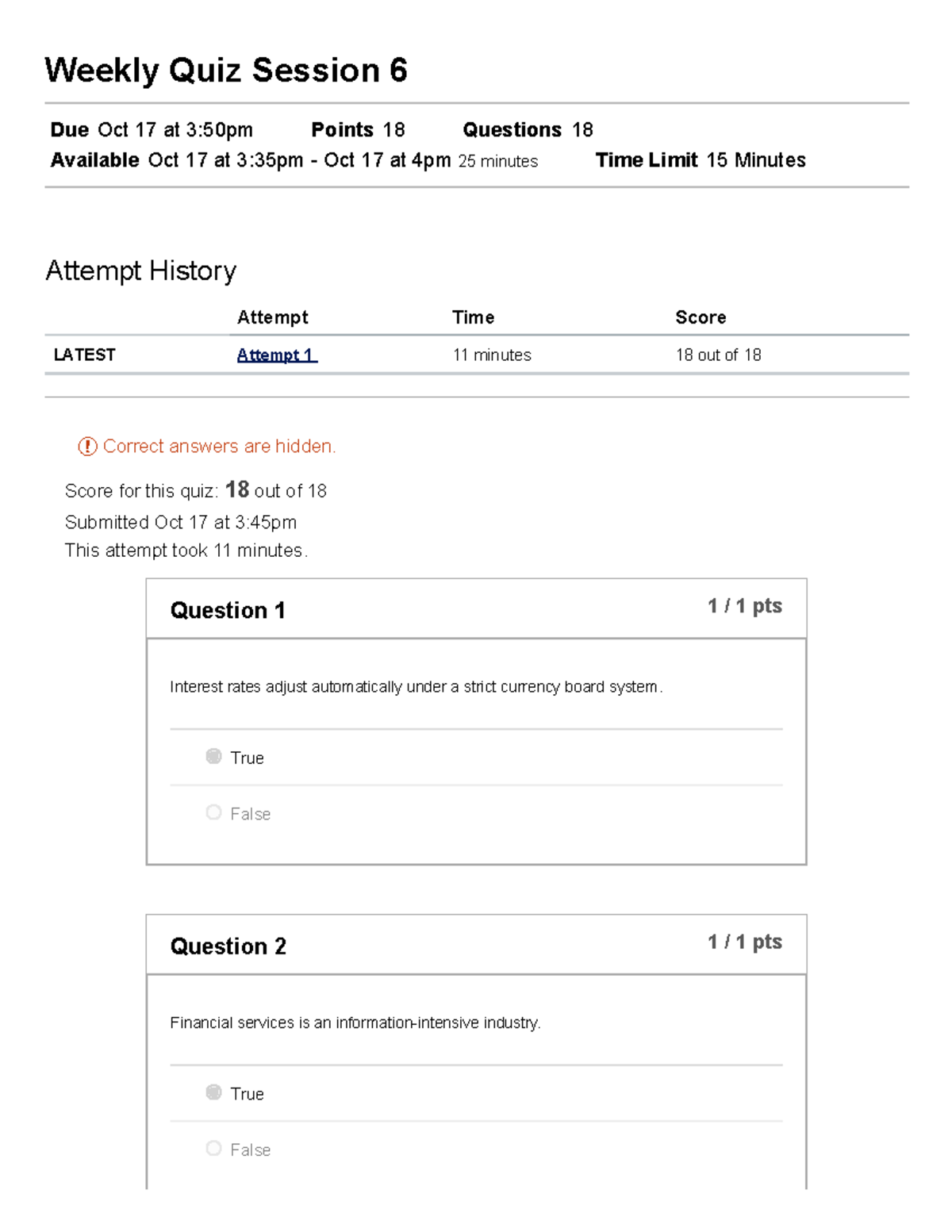The image size is (952, 1232).
Task: Click the Score column header
Action: click(701, 317)
